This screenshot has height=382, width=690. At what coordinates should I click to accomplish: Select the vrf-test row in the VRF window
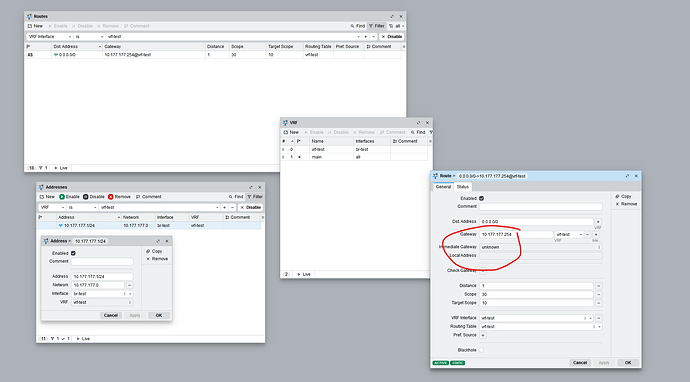point(354,149)
